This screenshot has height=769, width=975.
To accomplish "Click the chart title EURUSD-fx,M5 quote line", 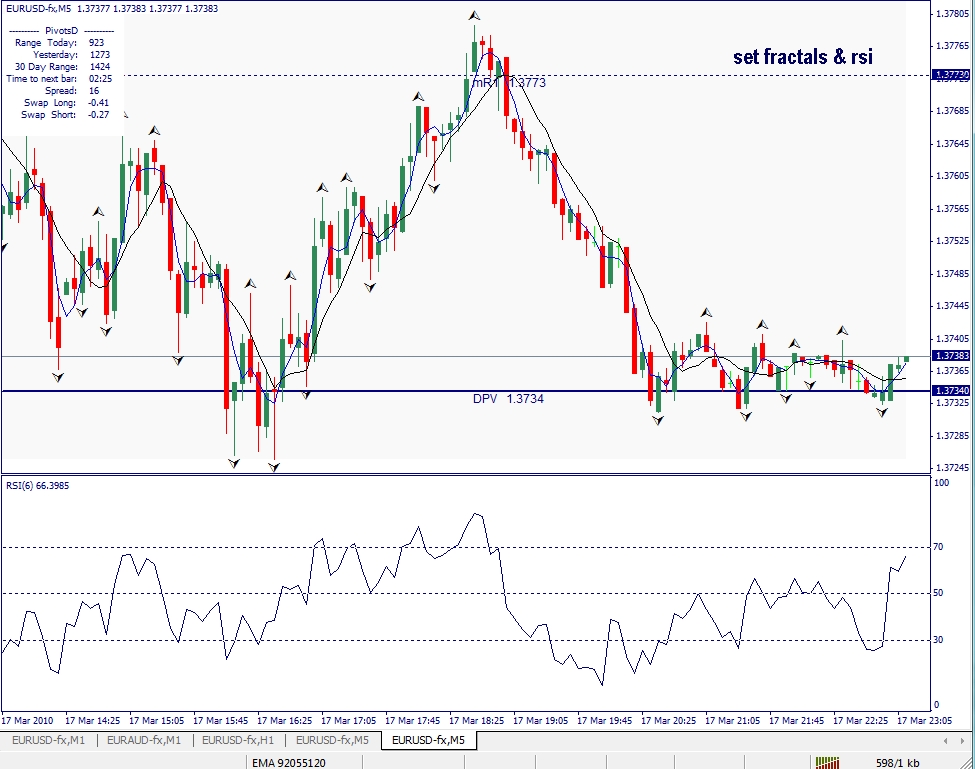I will pos(112,9).
